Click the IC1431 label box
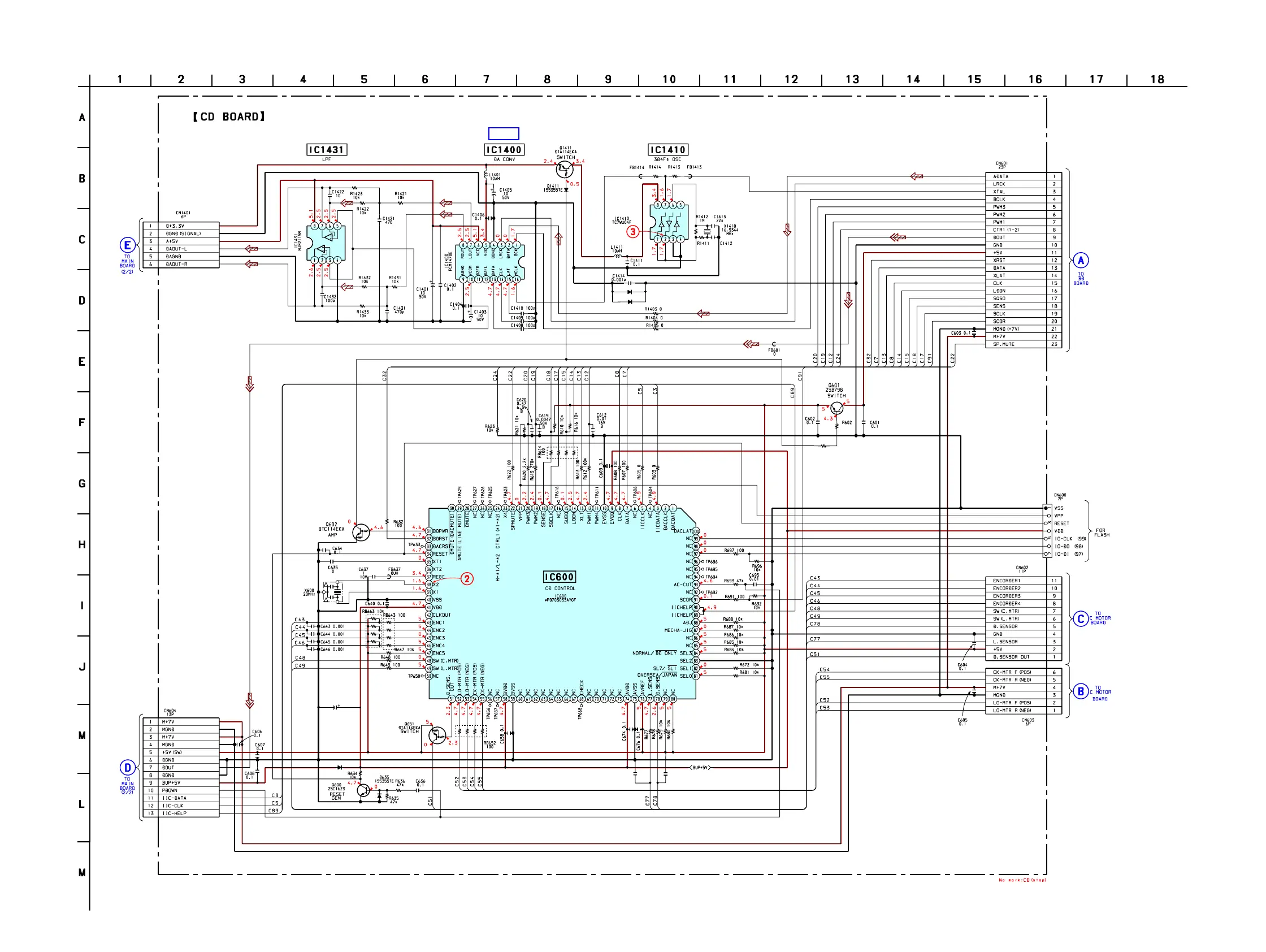 point(327,150)
